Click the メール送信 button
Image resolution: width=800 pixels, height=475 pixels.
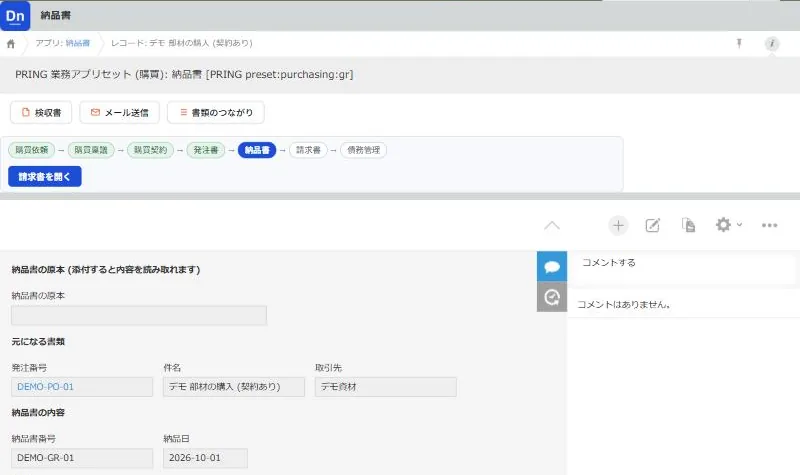point(119,112)
